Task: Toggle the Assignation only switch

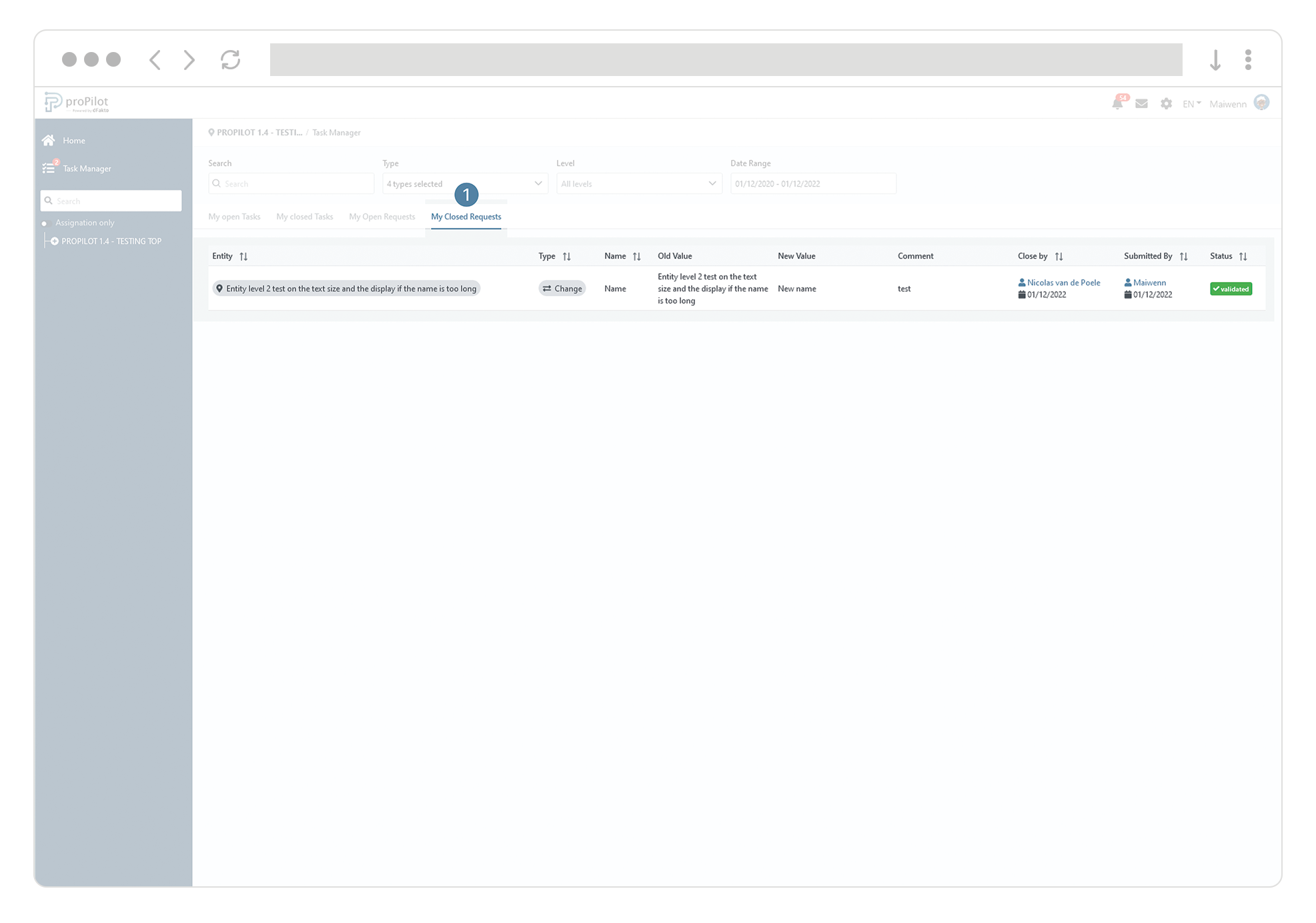Action: [x=45, y=223]
